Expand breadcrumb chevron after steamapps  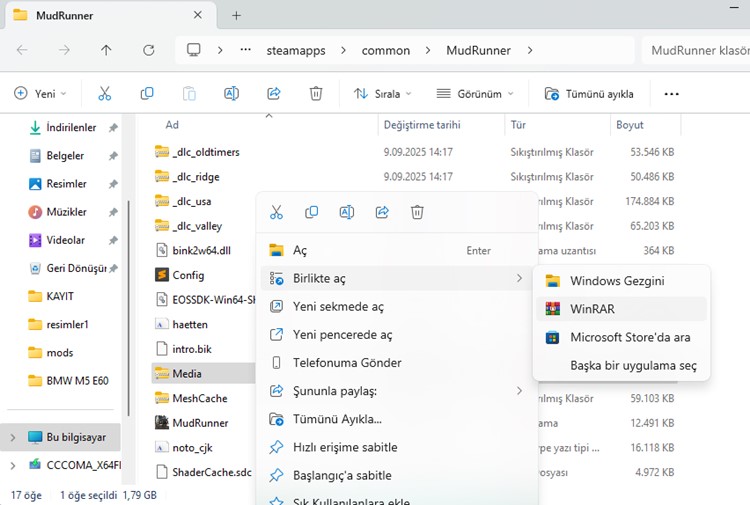(x=343, y=50)
